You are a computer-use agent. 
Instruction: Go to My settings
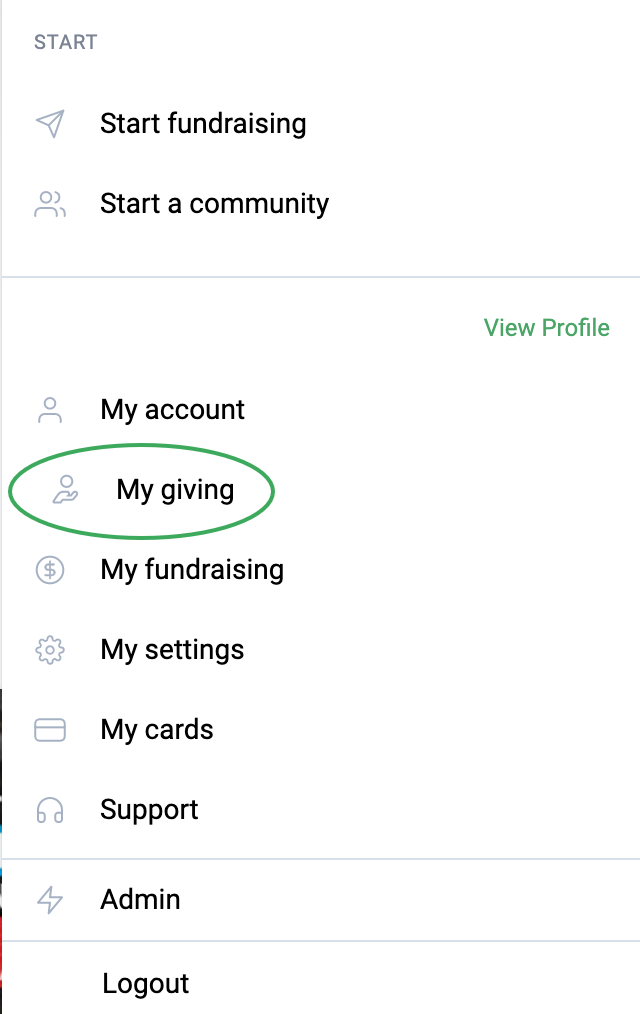pyautogui.click(x=171, y=649)
